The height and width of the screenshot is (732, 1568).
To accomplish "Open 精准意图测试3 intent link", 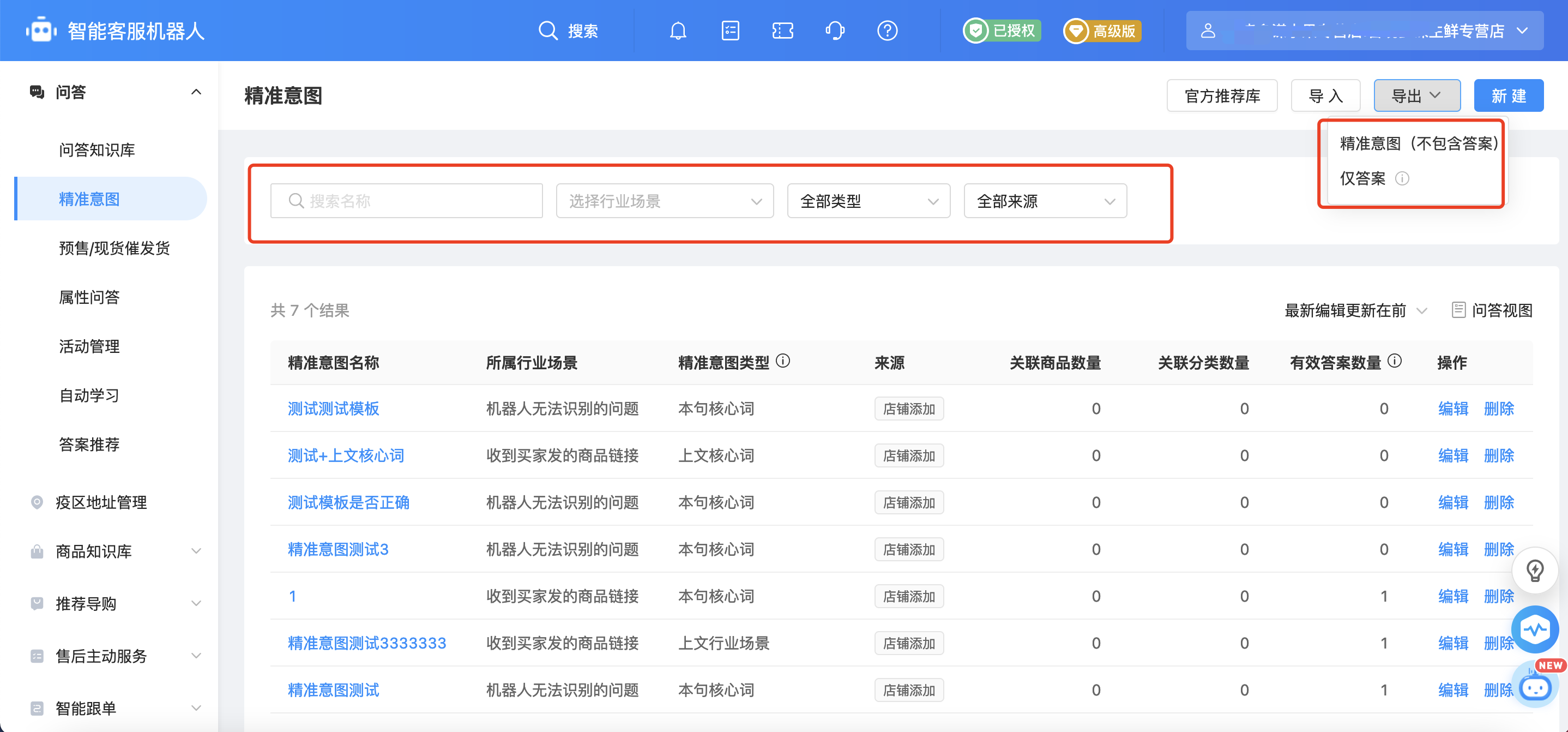I will coord(338,549).
